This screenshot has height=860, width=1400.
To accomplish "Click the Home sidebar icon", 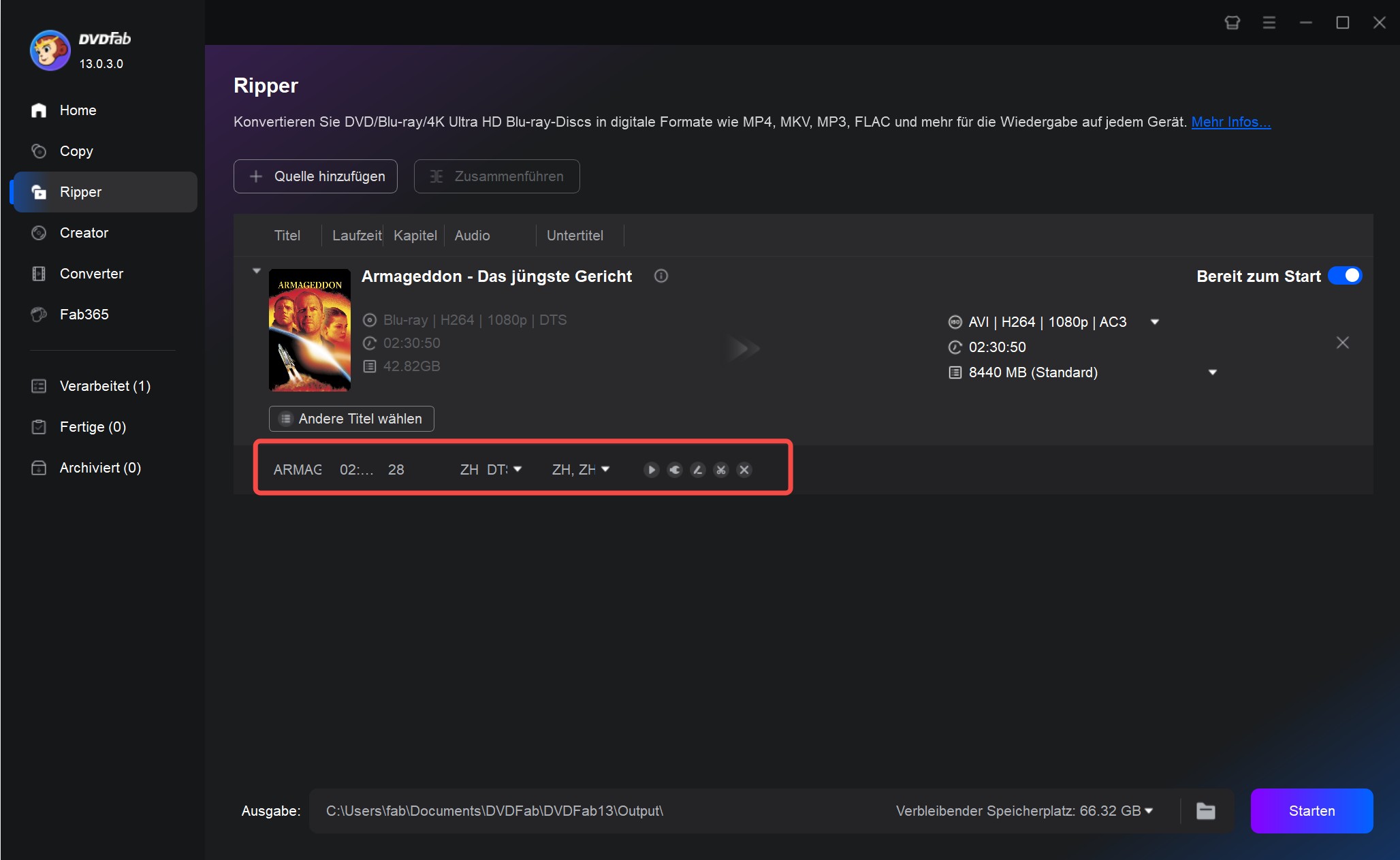I will [x=39, y=111].
